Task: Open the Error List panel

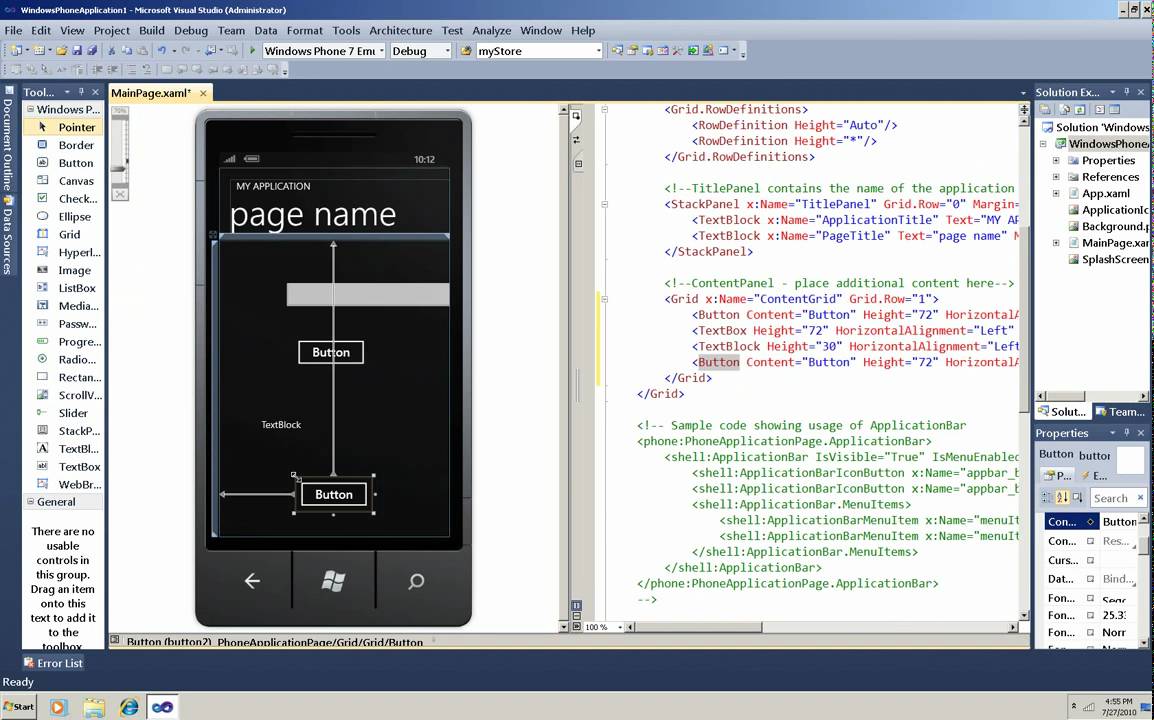Action: pyautogui.click(x=53, y=663)
